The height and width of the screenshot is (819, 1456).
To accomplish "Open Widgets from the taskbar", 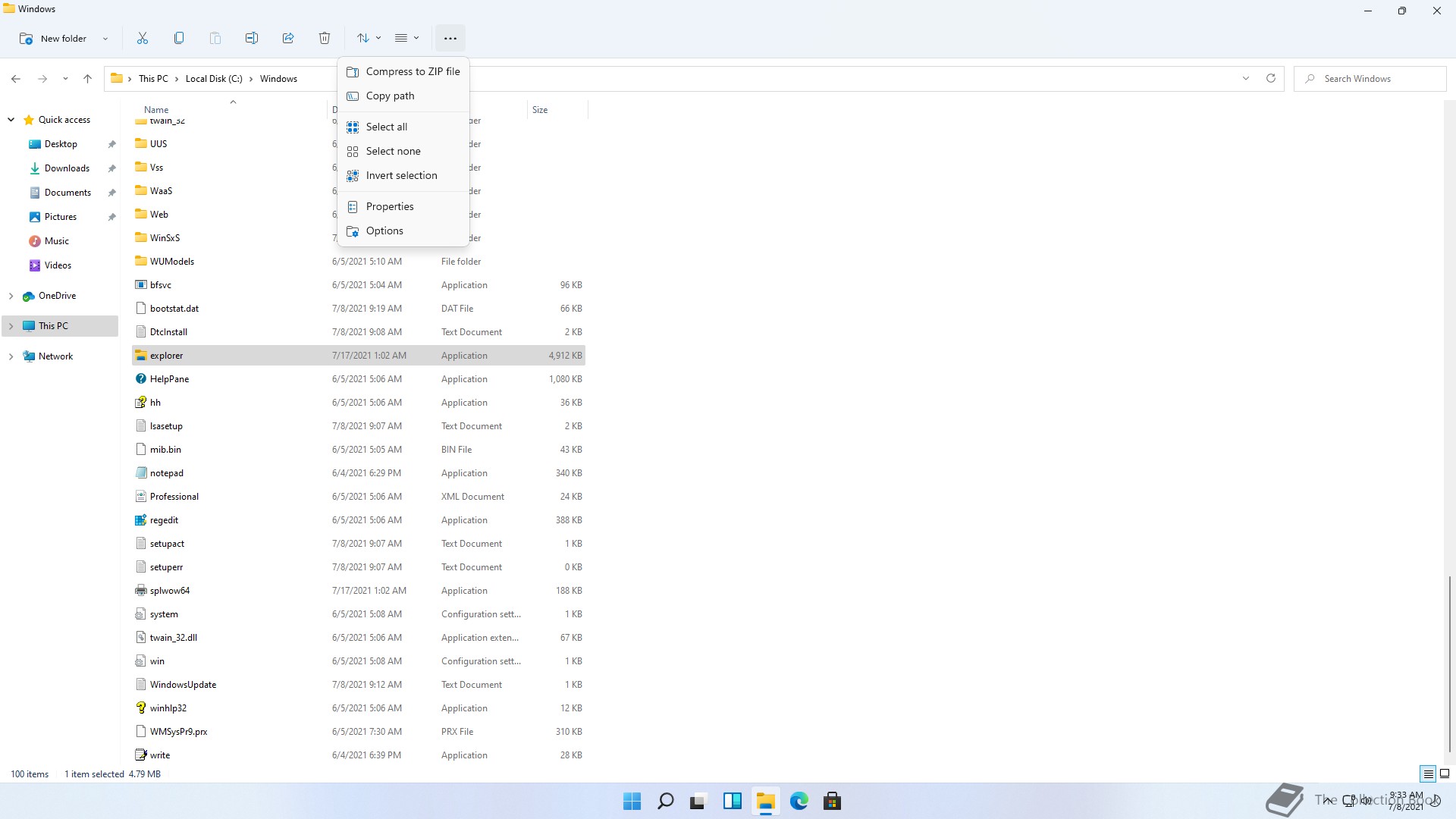I will coord(732,801).
